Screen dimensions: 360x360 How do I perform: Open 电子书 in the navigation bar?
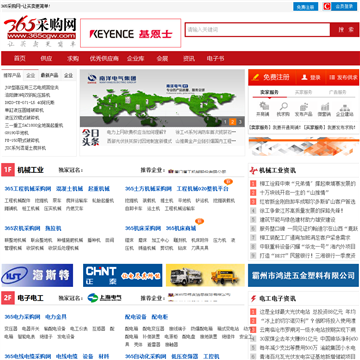pyautogui.click(x=215, y=59)
